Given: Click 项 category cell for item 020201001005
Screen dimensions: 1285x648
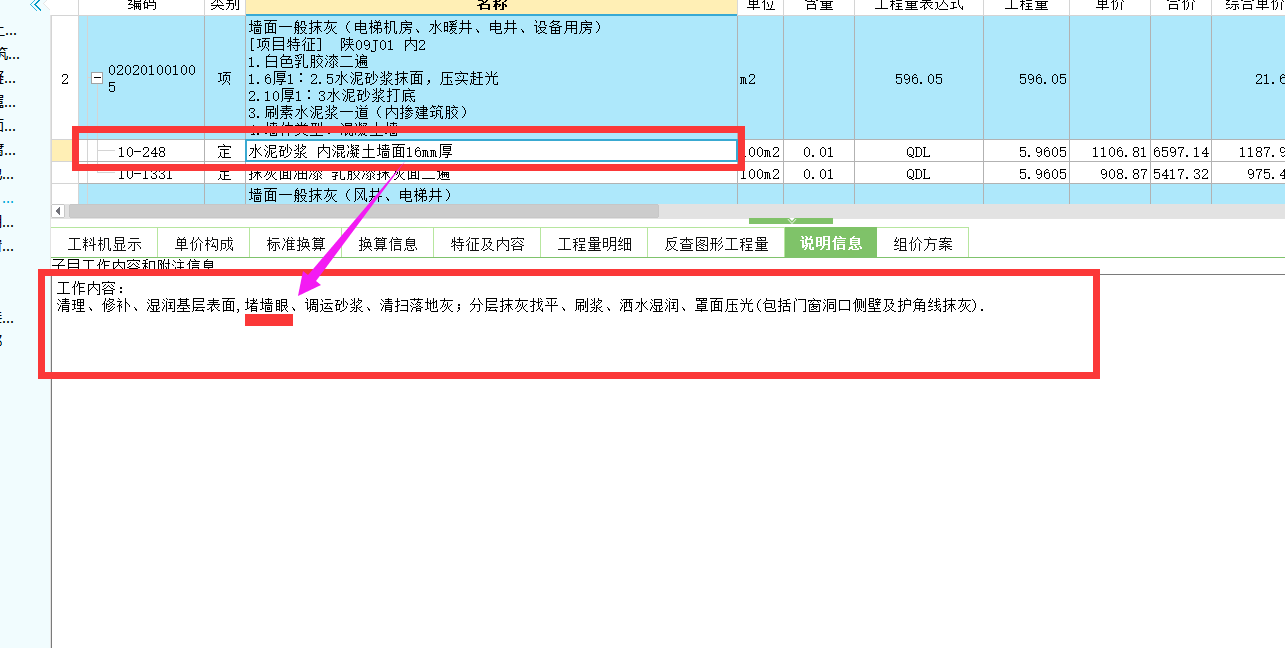Looking at the screenshot, I should coord(224,79).
